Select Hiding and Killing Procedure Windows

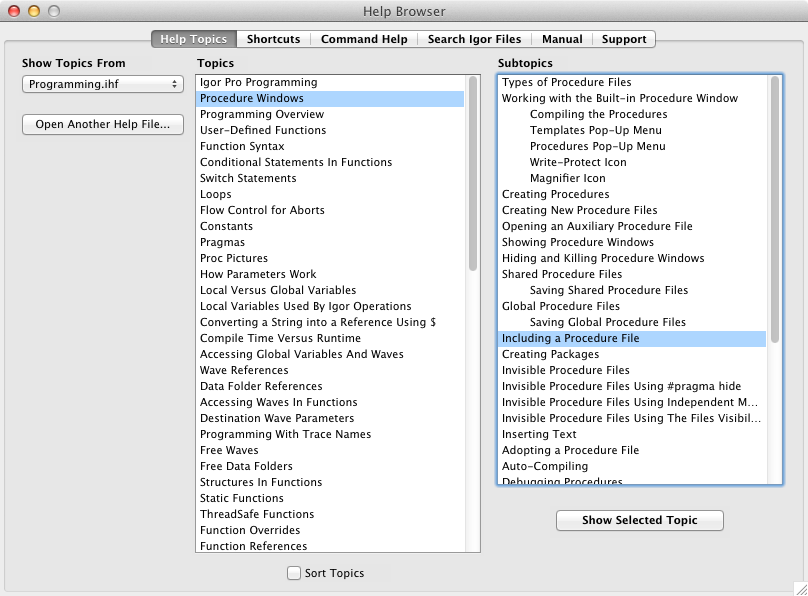[632, 258]
